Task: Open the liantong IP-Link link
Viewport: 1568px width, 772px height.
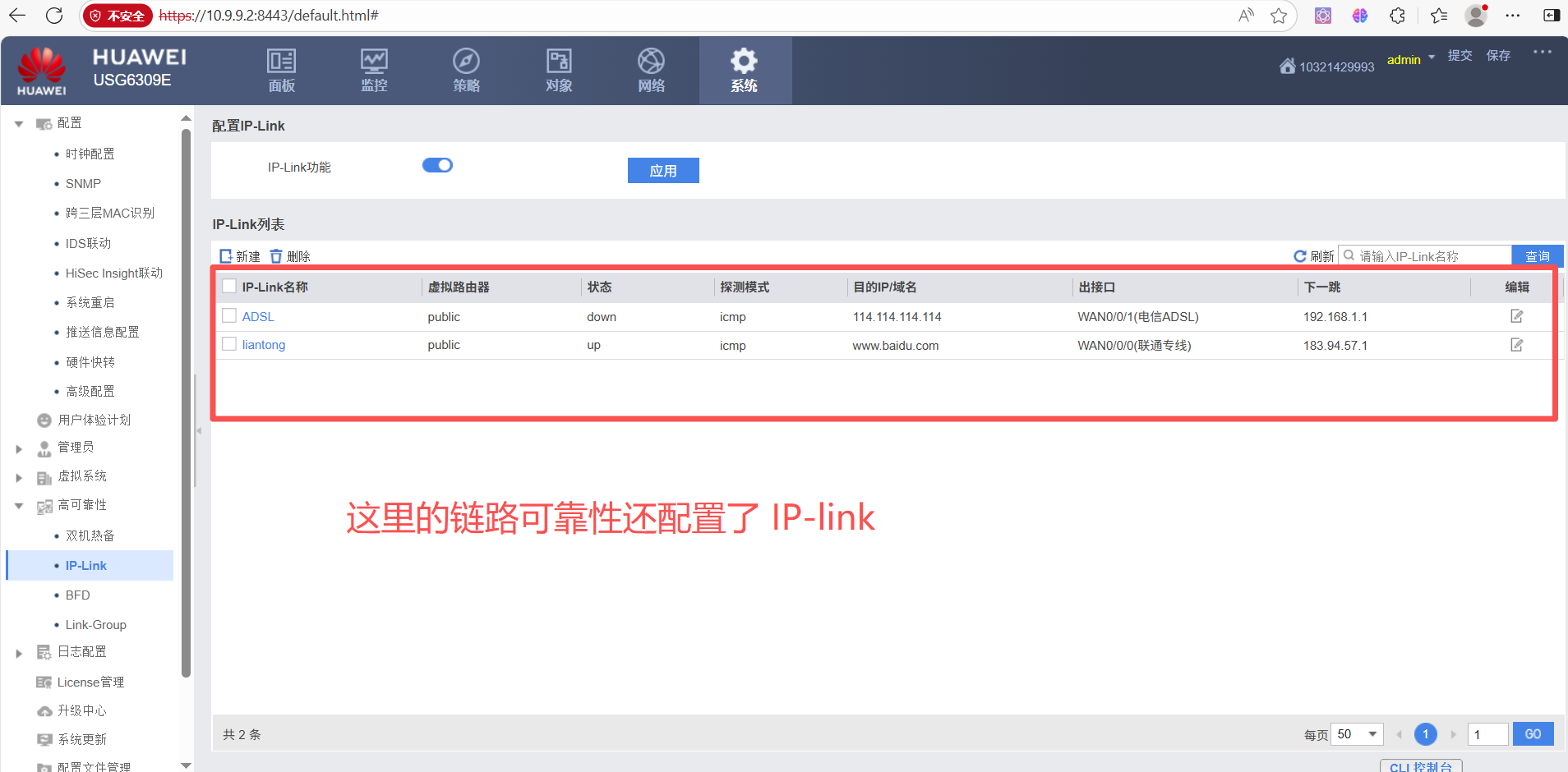Action: point(264,345)
